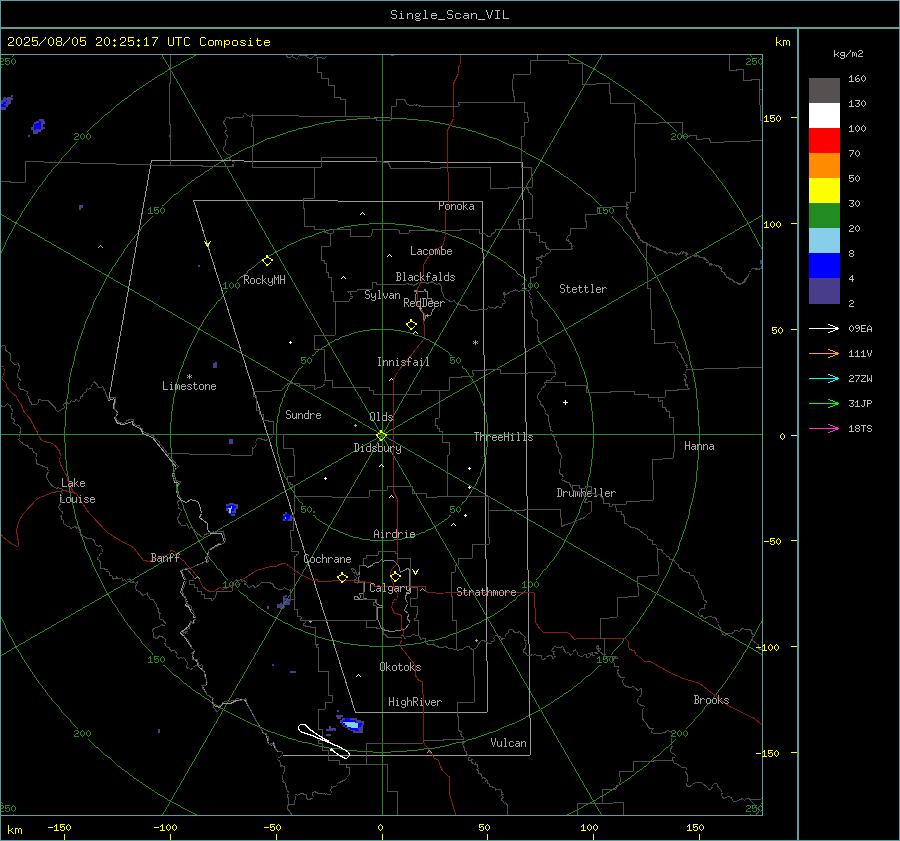The image size is (900, 841).
Task: Click the Lake Louise label
Action: click(x=77, y=491)
